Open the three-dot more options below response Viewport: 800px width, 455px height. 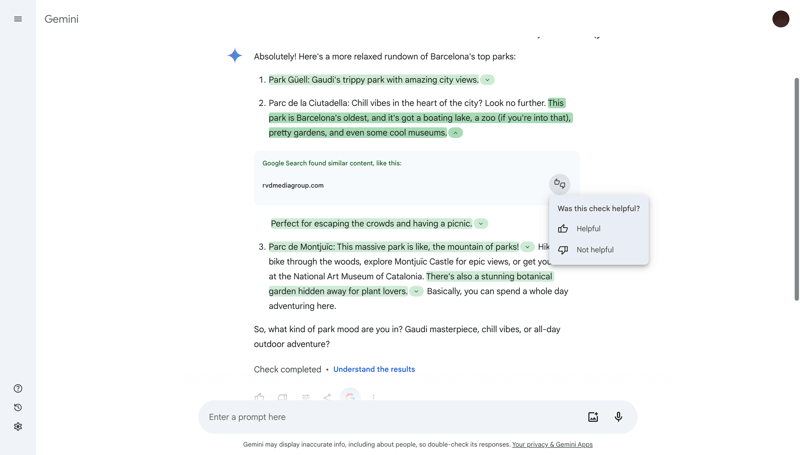(373, 397)
